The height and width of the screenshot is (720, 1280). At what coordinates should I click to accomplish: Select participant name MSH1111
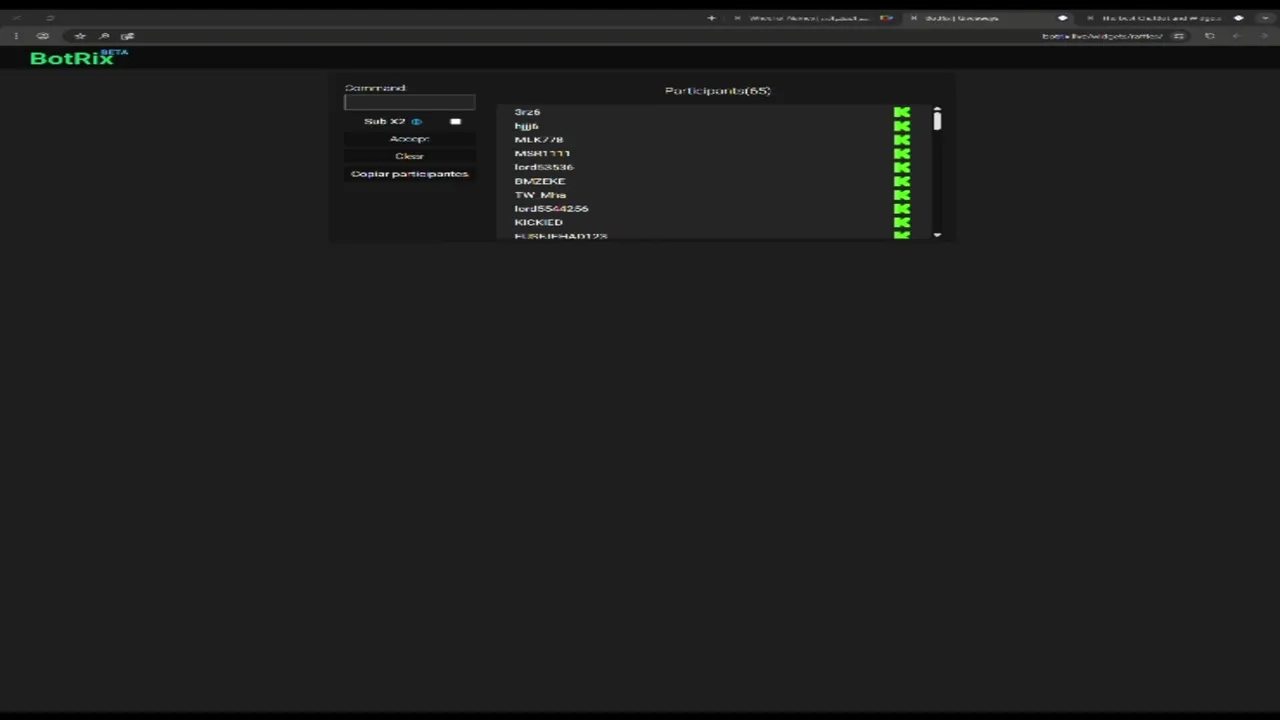[x=542, y=154]
